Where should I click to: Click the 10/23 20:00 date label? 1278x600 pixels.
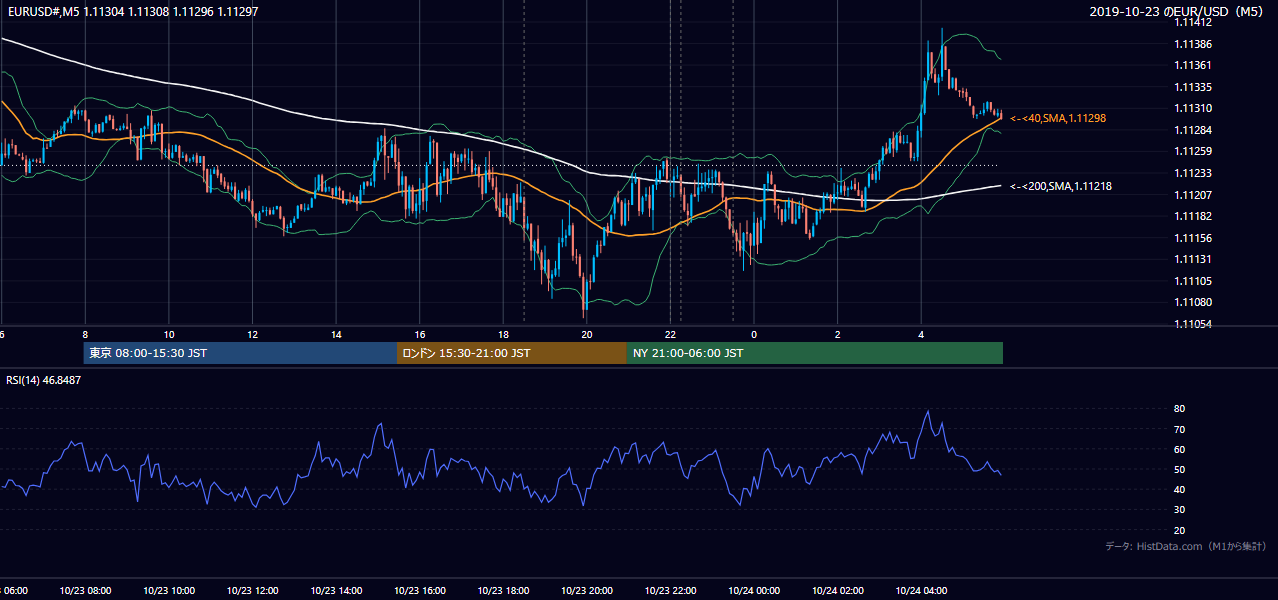point(587,590)
